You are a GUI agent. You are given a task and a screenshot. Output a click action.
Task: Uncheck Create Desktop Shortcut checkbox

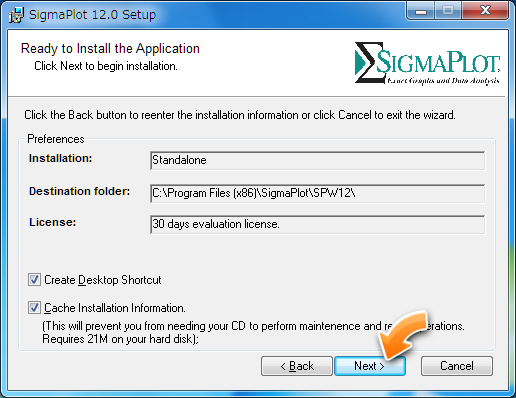click(x=34, y=280)
